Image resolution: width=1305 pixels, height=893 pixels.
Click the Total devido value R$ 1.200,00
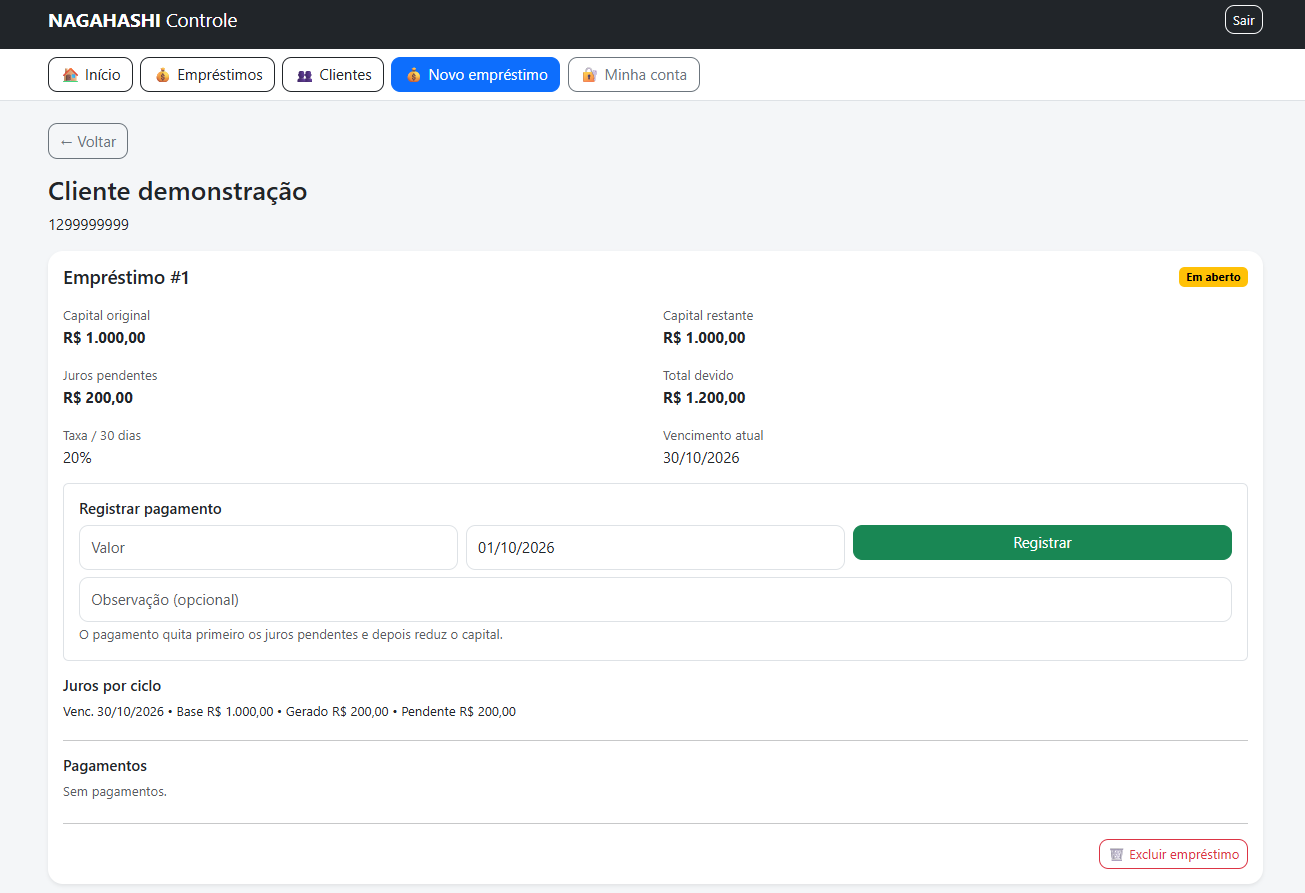(704, 398)
